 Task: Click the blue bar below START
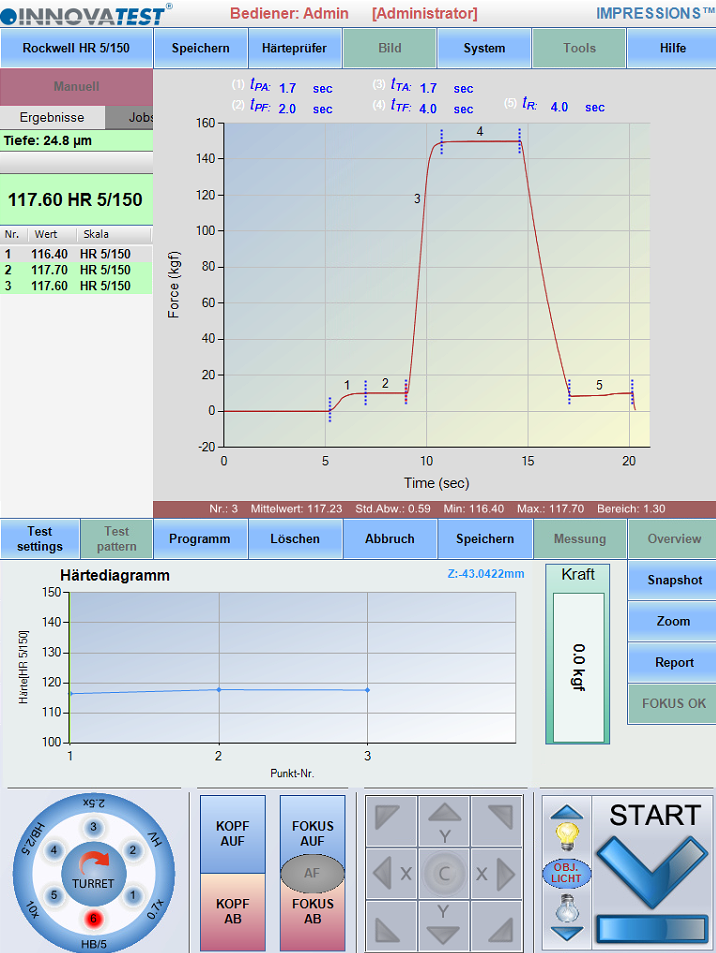pos(653,930)
